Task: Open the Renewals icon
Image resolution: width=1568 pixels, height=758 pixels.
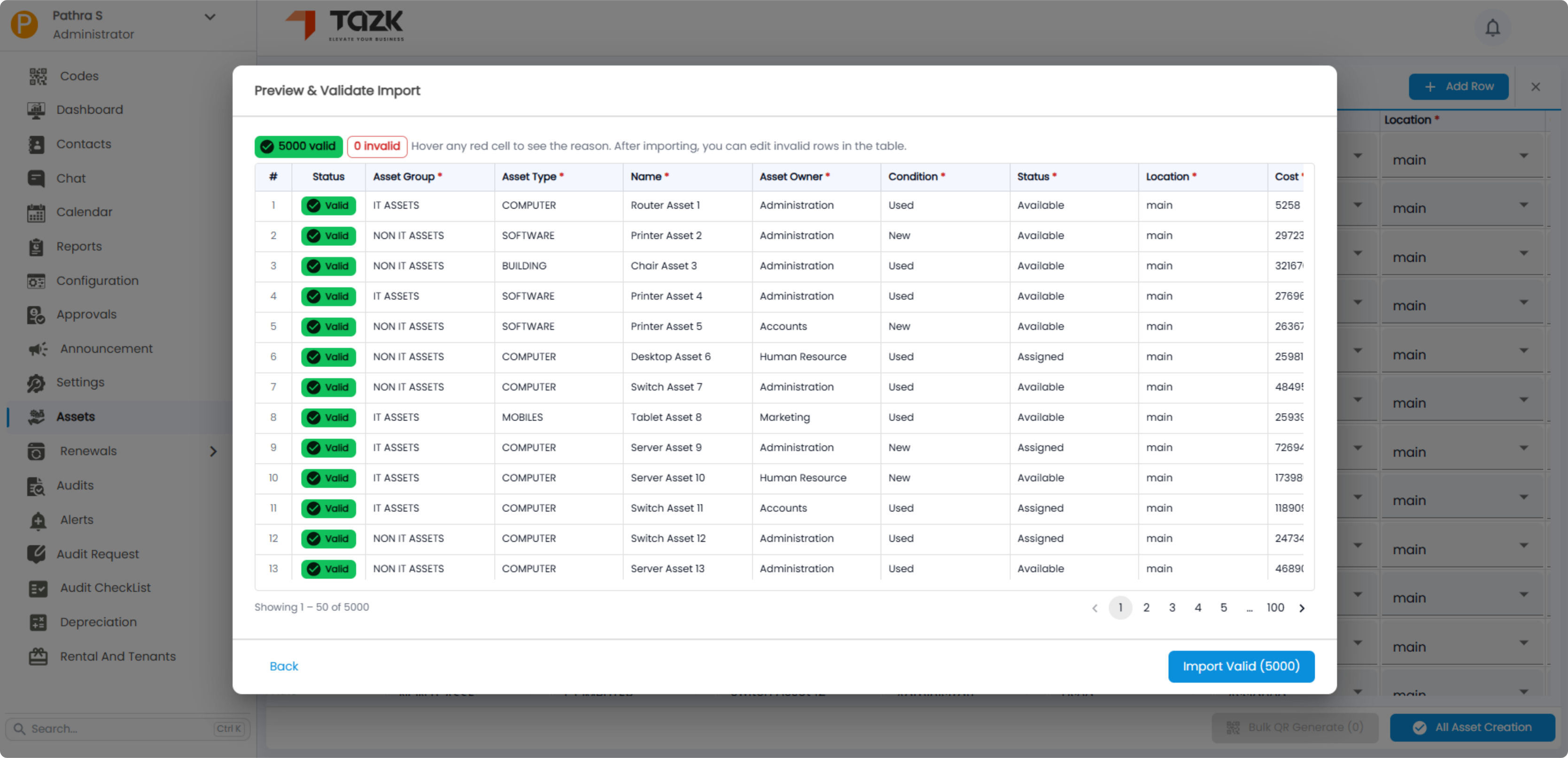Action: (x=36, y=451)
